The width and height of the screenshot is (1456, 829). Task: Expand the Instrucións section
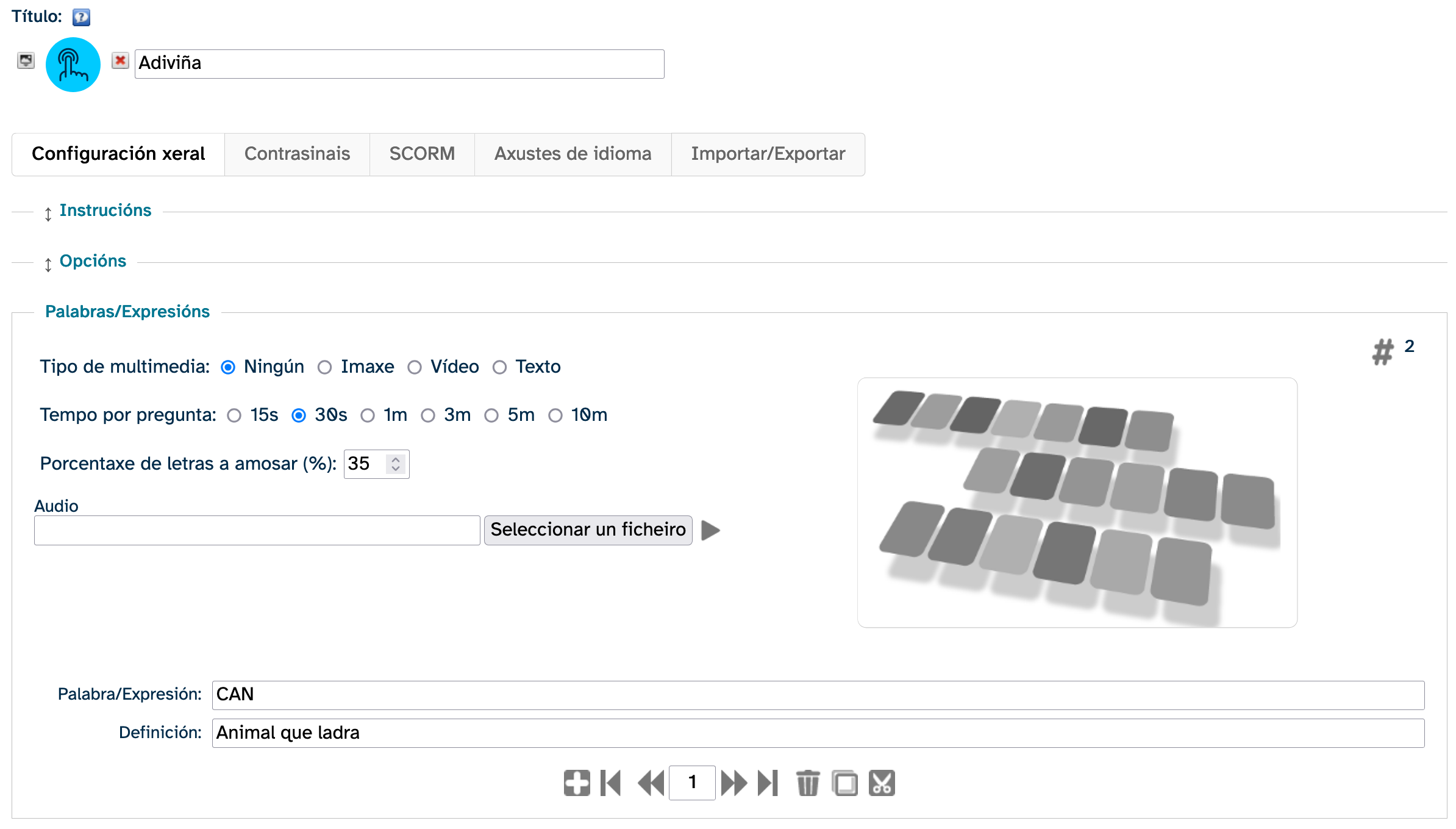coord(105,210)
